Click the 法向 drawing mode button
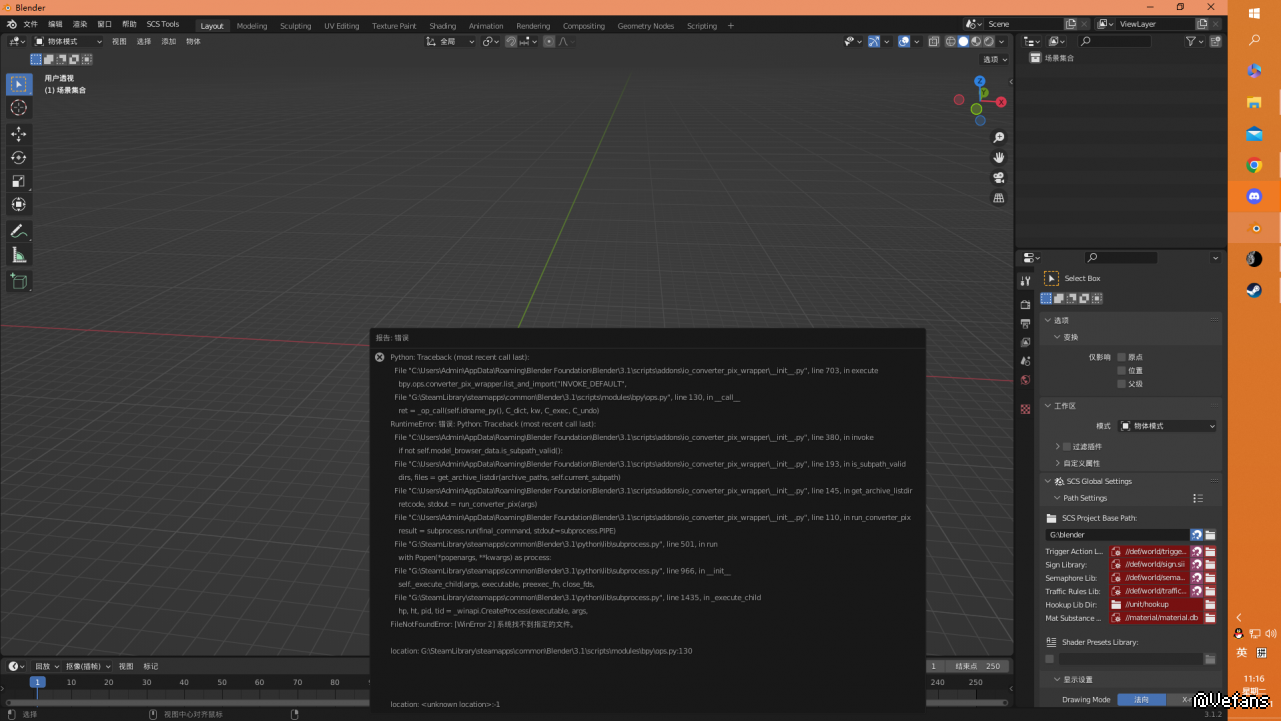 1141,700
